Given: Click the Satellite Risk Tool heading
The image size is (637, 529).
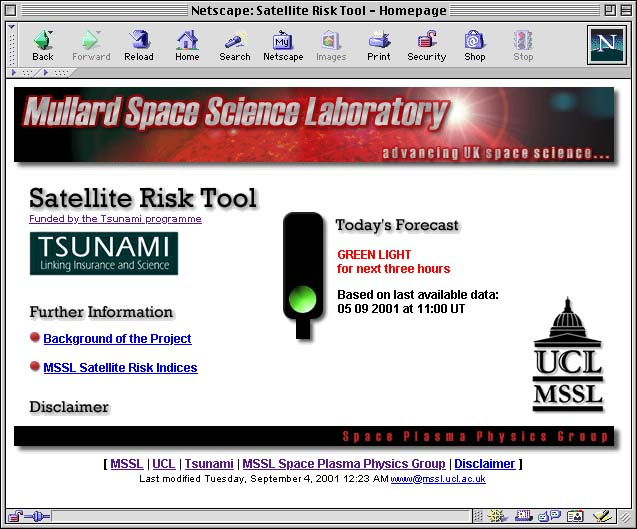Looking at the screenshot, I should [143, 198].
